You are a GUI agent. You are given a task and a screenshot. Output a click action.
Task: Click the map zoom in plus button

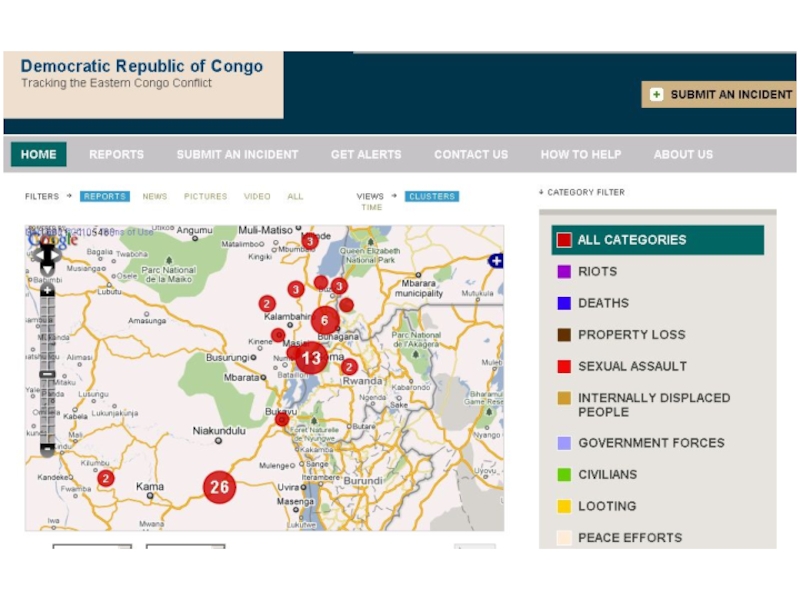pyautogui.click(x=47, y=290)
